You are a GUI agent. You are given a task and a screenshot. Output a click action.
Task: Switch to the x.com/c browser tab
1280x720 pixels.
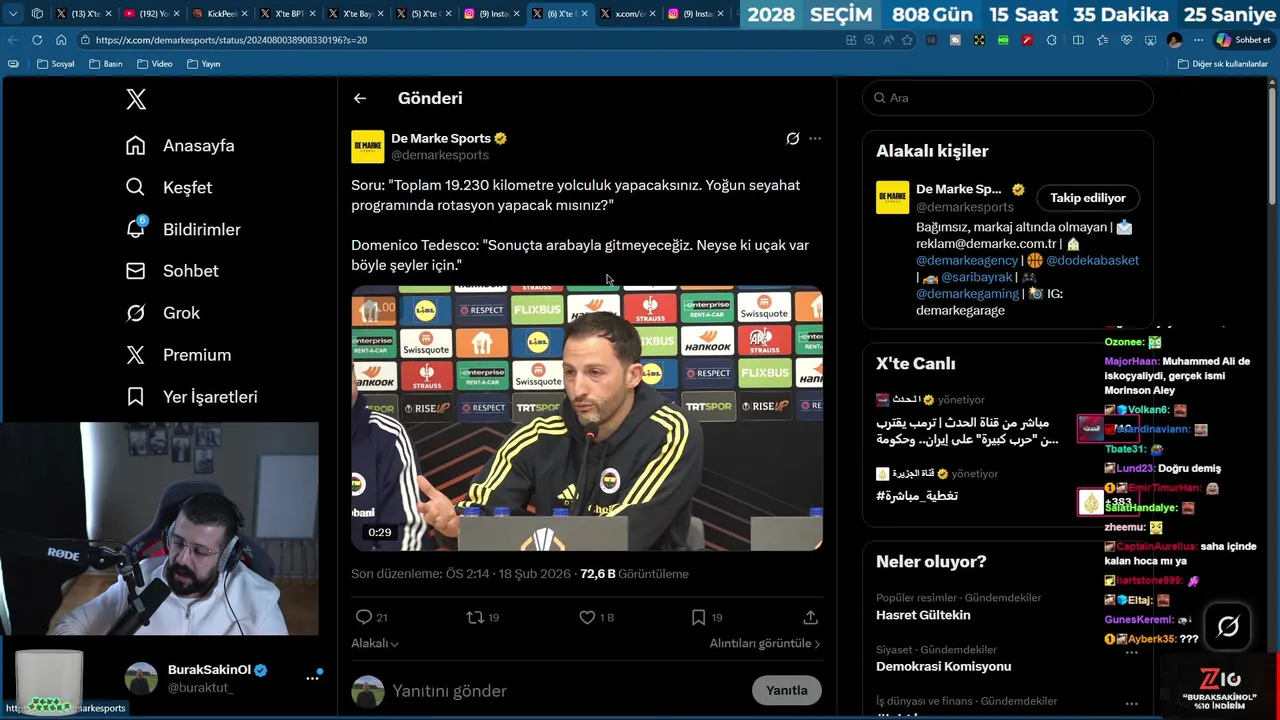[628, 14]
